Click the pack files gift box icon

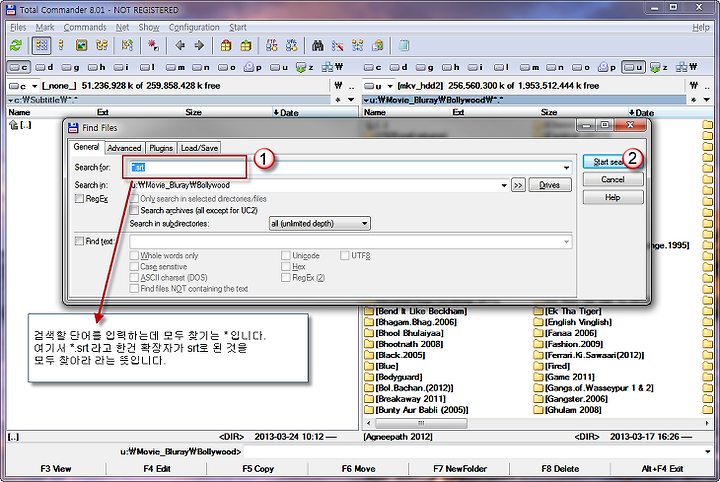[x=226, y=45]
